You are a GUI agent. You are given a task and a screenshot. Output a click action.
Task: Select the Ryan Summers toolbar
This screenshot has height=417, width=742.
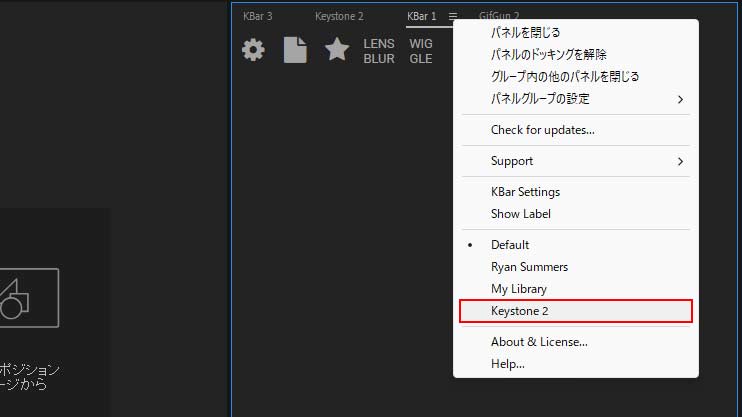pyautogui.click(x=575, y=267)
